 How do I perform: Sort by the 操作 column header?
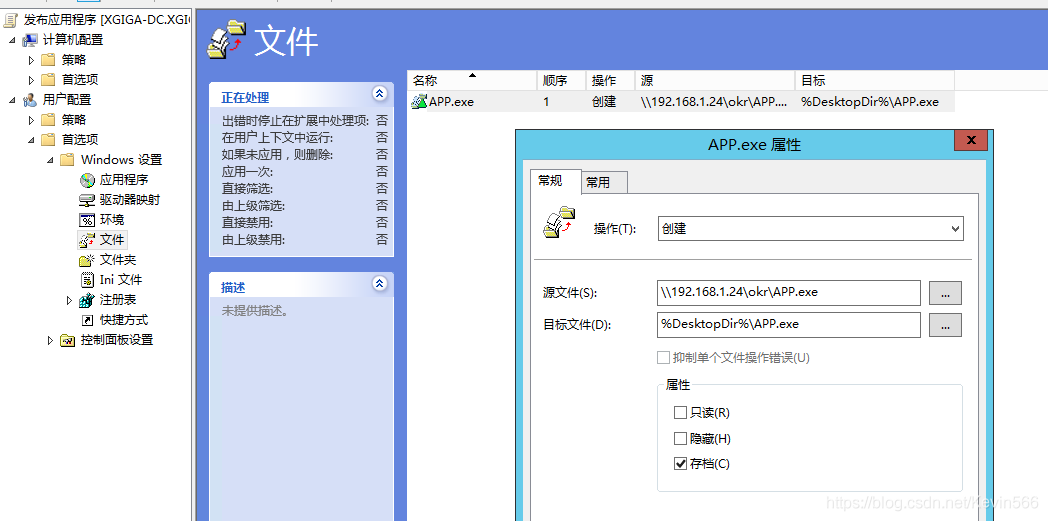coord(610,81)
